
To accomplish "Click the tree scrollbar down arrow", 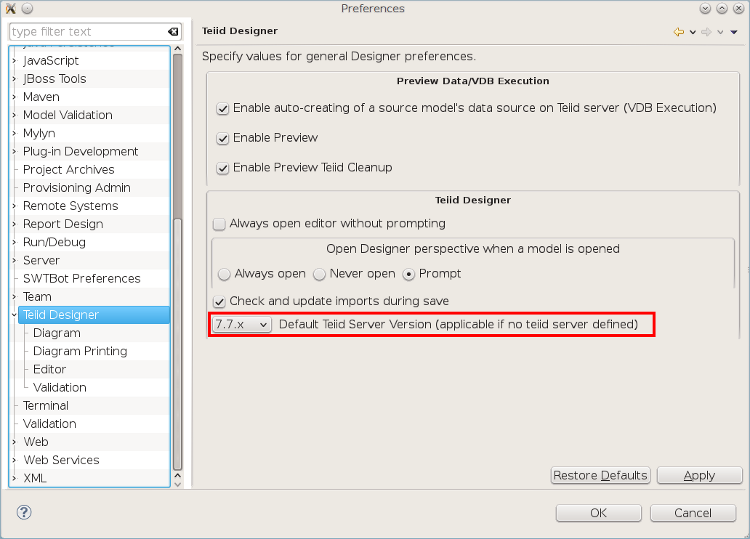I will click(x=177, y=484).
